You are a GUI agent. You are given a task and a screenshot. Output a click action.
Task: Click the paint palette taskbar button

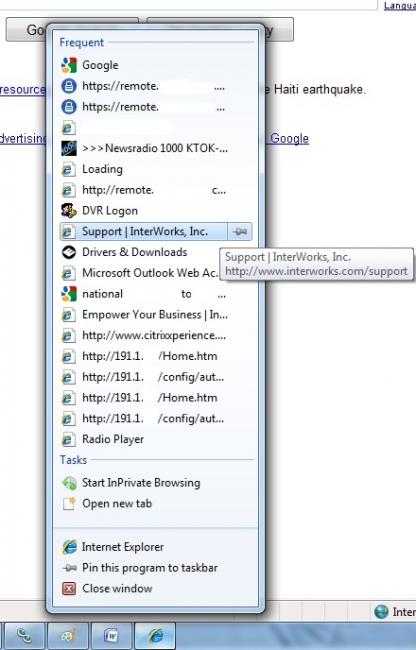tap(68, 635)
